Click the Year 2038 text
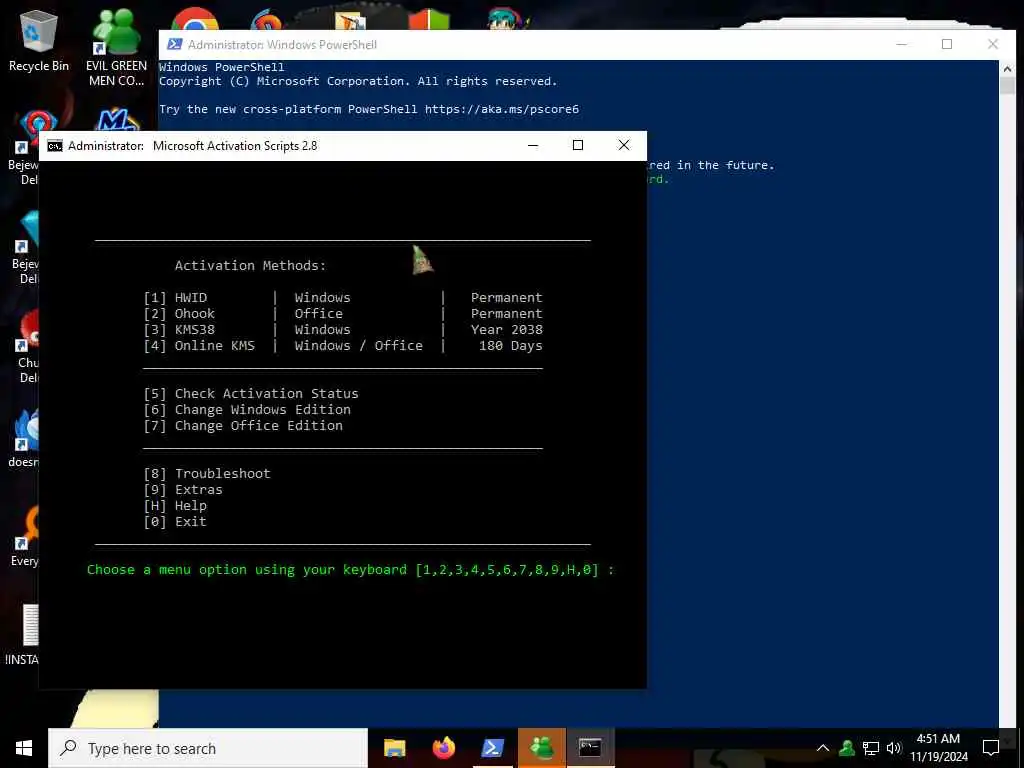 tap(507, 330)
